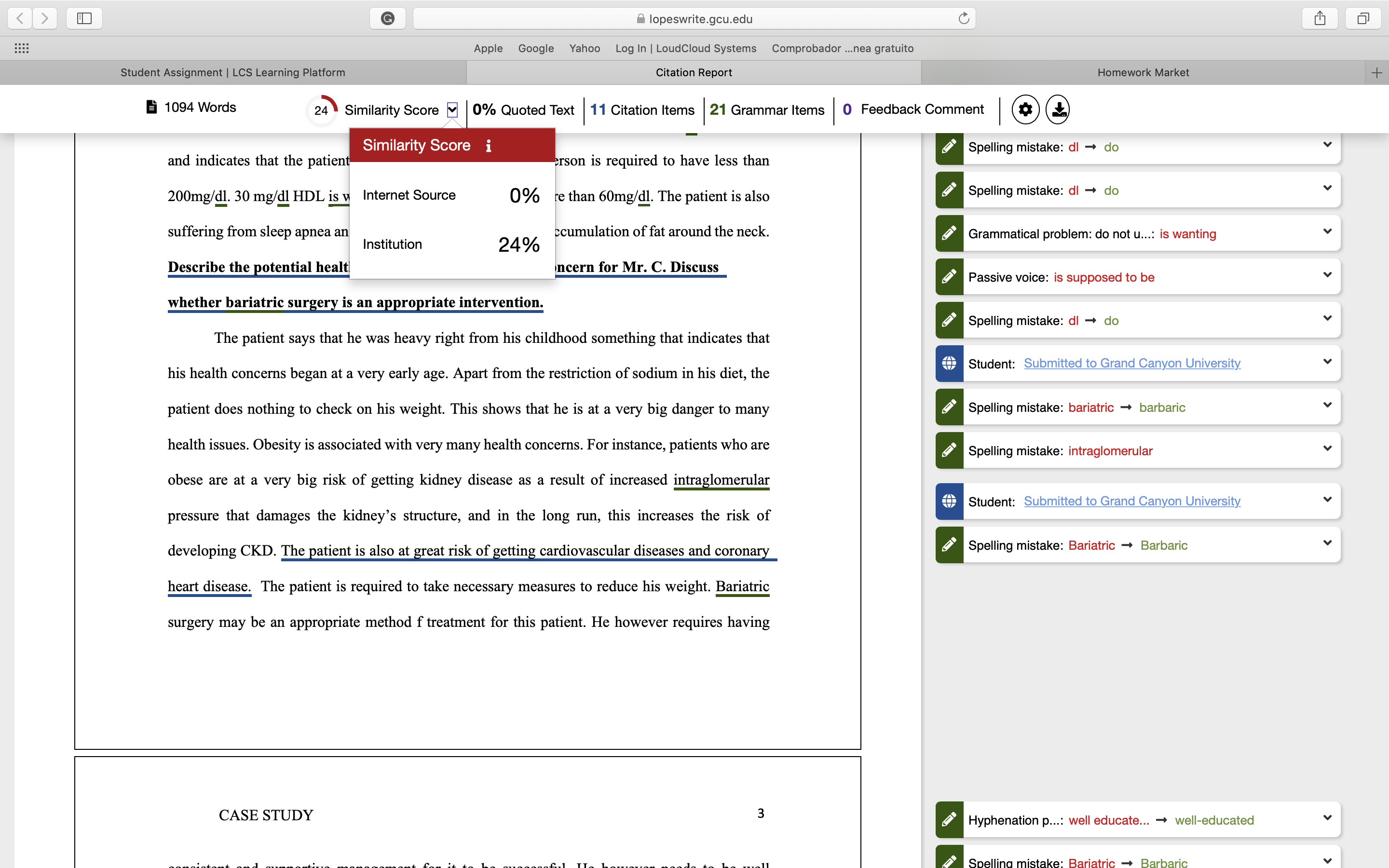This screenshot has height=868, width=1389.
Task: Click the 'Spelling mistake: intraglomerular' row text
Action: pyautogui.click(x=1060, y=451)
